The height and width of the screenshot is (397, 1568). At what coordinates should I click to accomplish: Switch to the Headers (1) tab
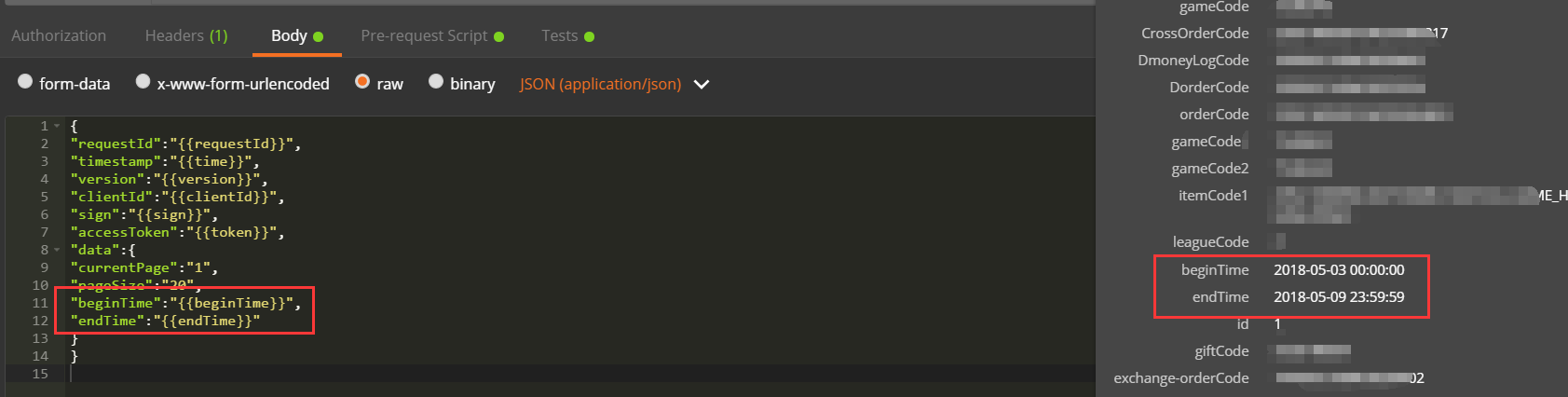185,35
